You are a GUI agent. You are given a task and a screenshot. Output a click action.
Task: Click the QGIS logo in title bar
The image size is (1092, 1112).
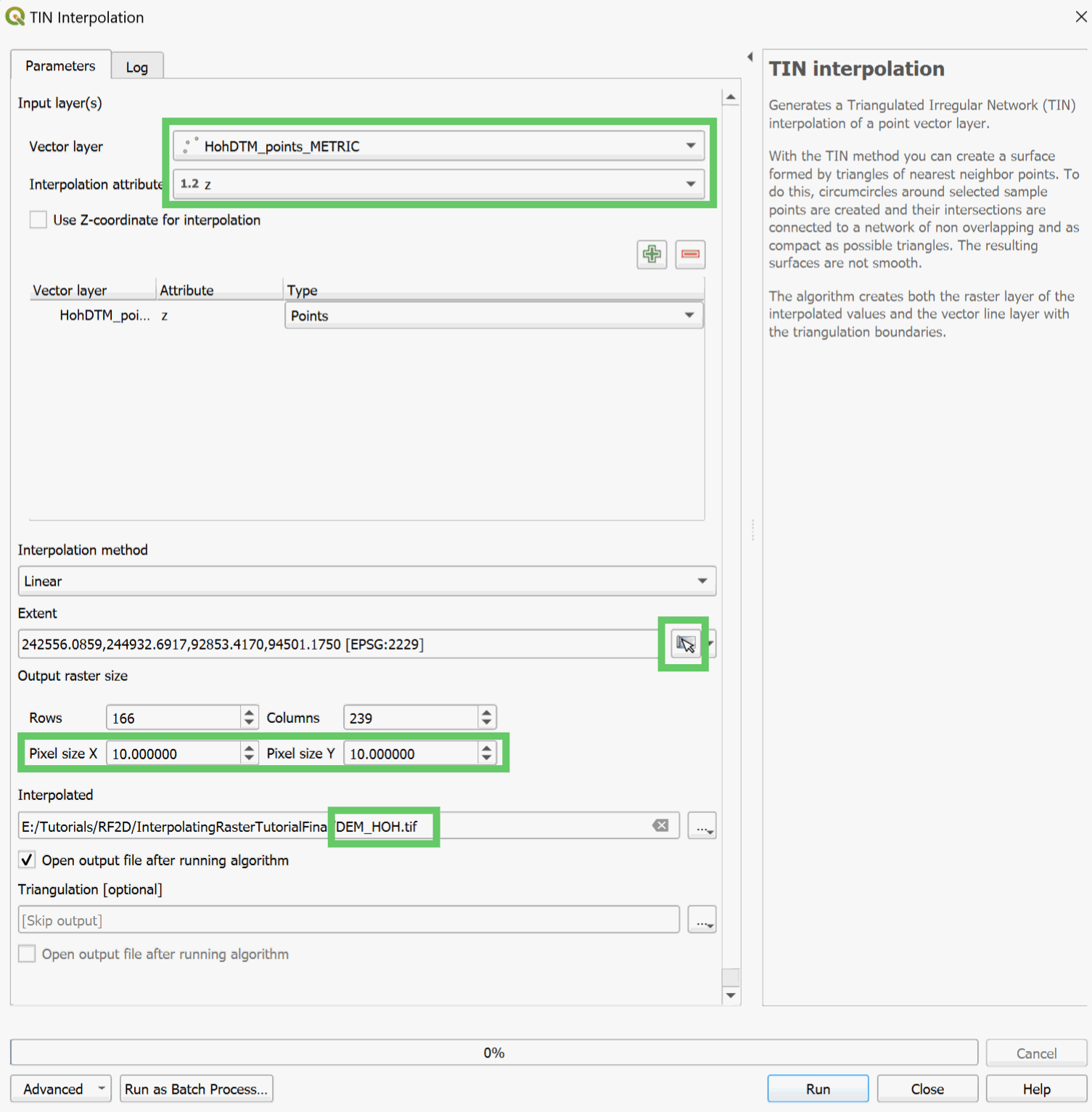pyautogui.click(x=15, y=17)
